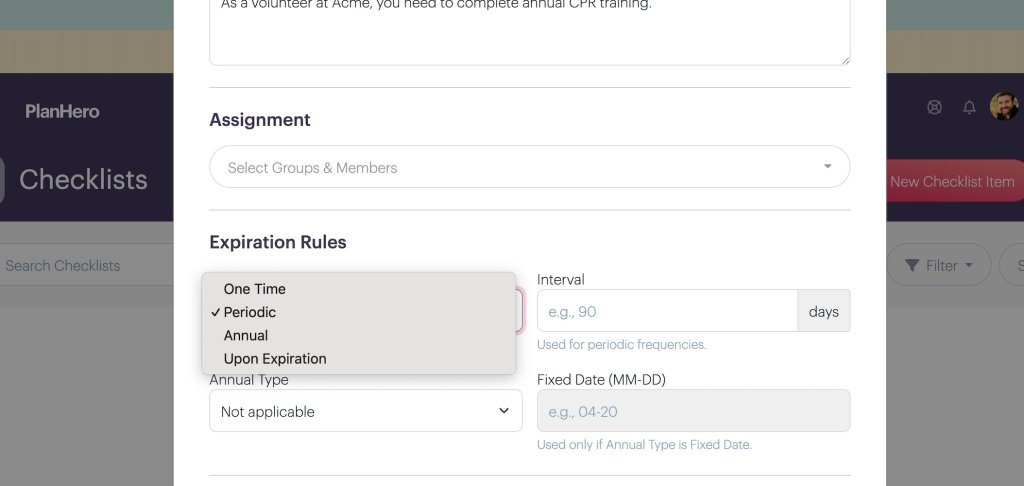Click the Filter funnel icon

tap(912, 265)
